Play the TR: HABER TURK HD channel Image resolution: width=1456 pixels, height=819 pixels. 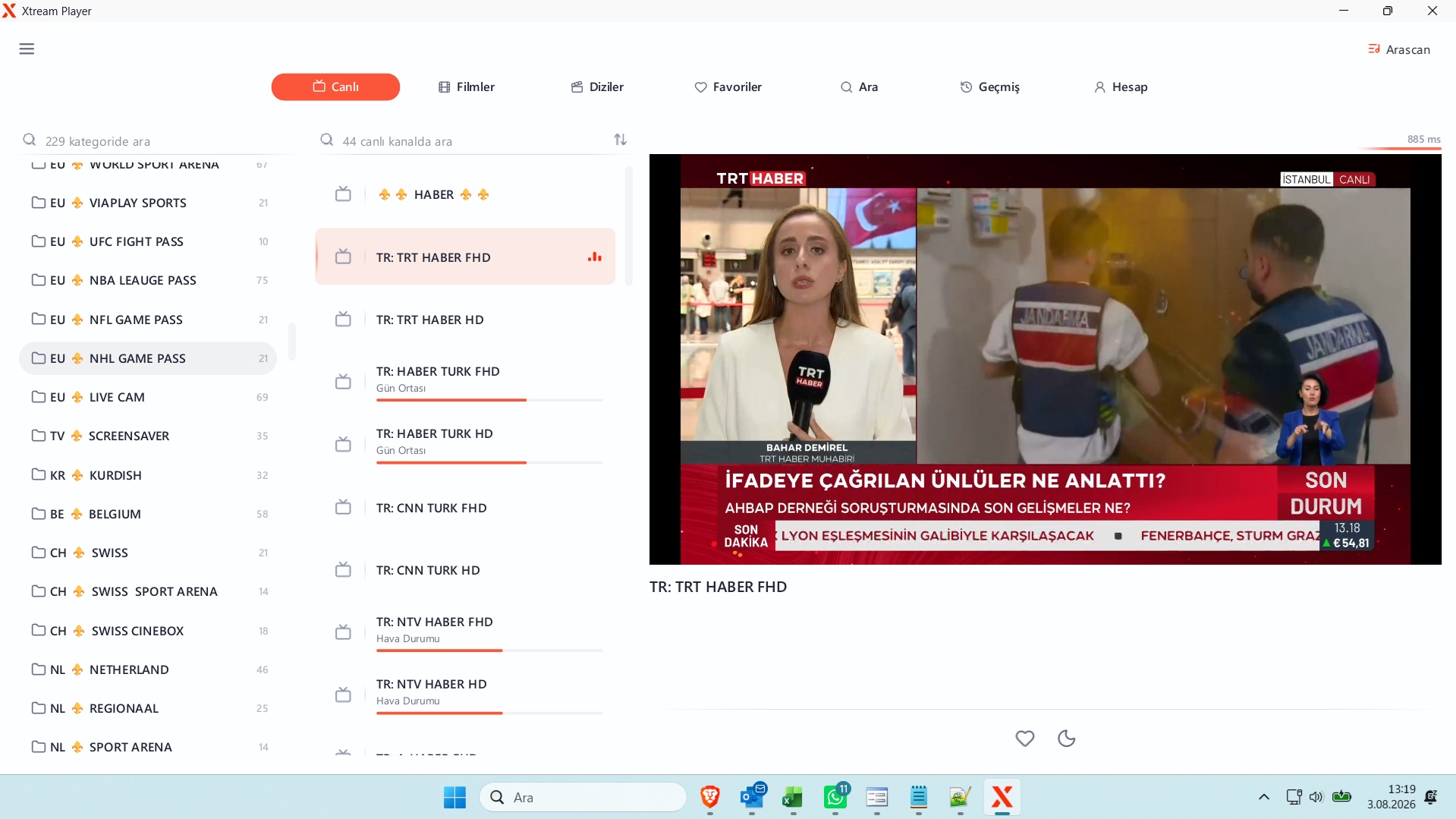pyautogui.click(x=465, y=444)
